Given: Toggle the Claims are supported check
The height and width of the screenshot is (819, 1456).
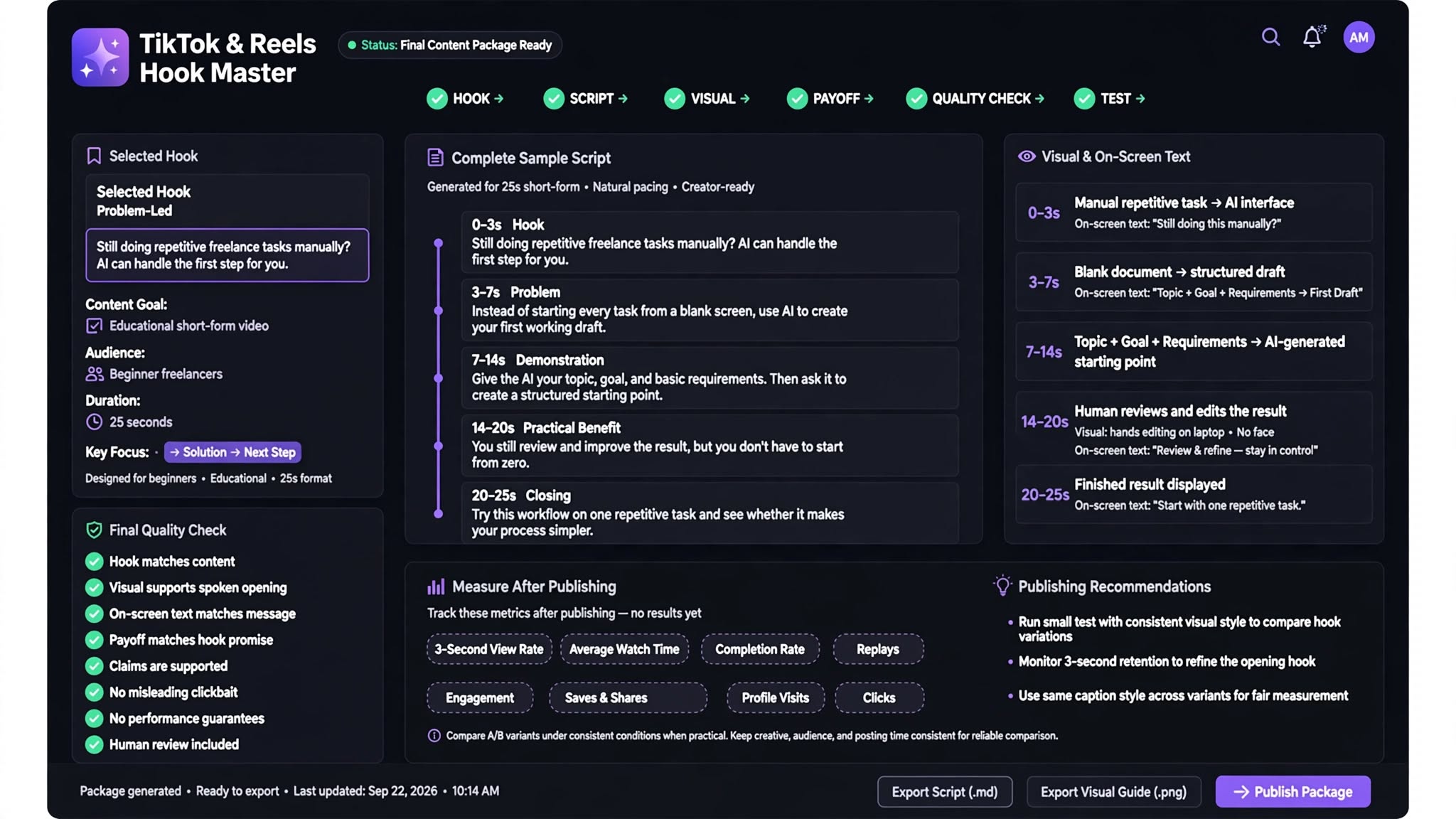Looking at the screenshot, I should (94, 666).
